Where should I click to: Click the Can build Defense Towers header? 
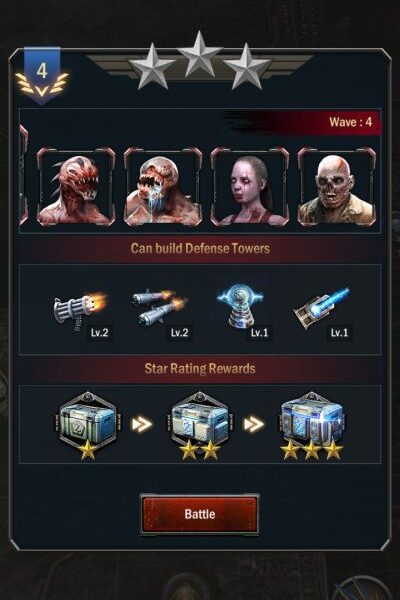pyautogui.click(x=200, y=248)
